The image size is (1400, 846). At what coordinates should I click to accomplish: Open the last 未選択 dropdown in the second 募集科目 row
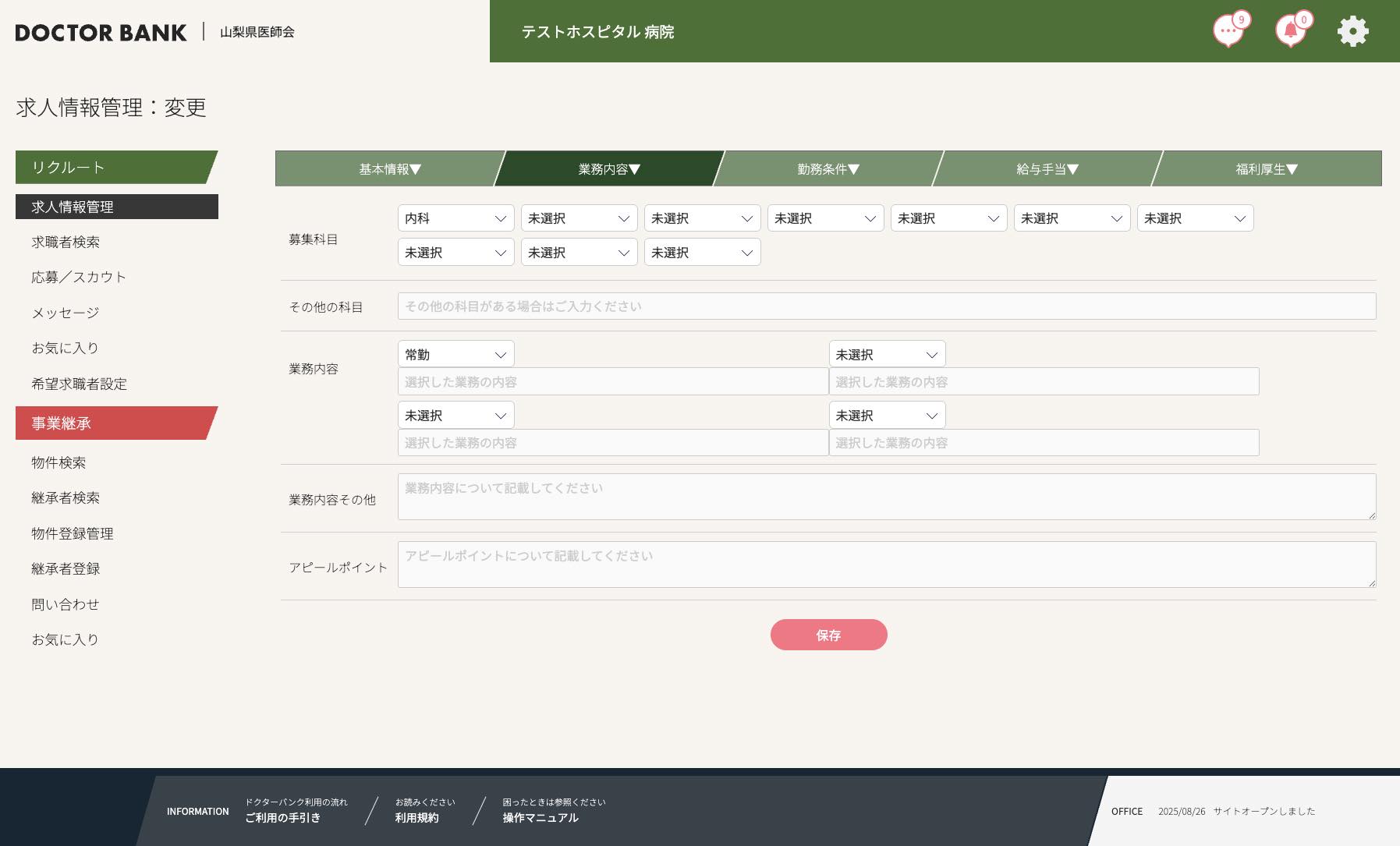702,253
